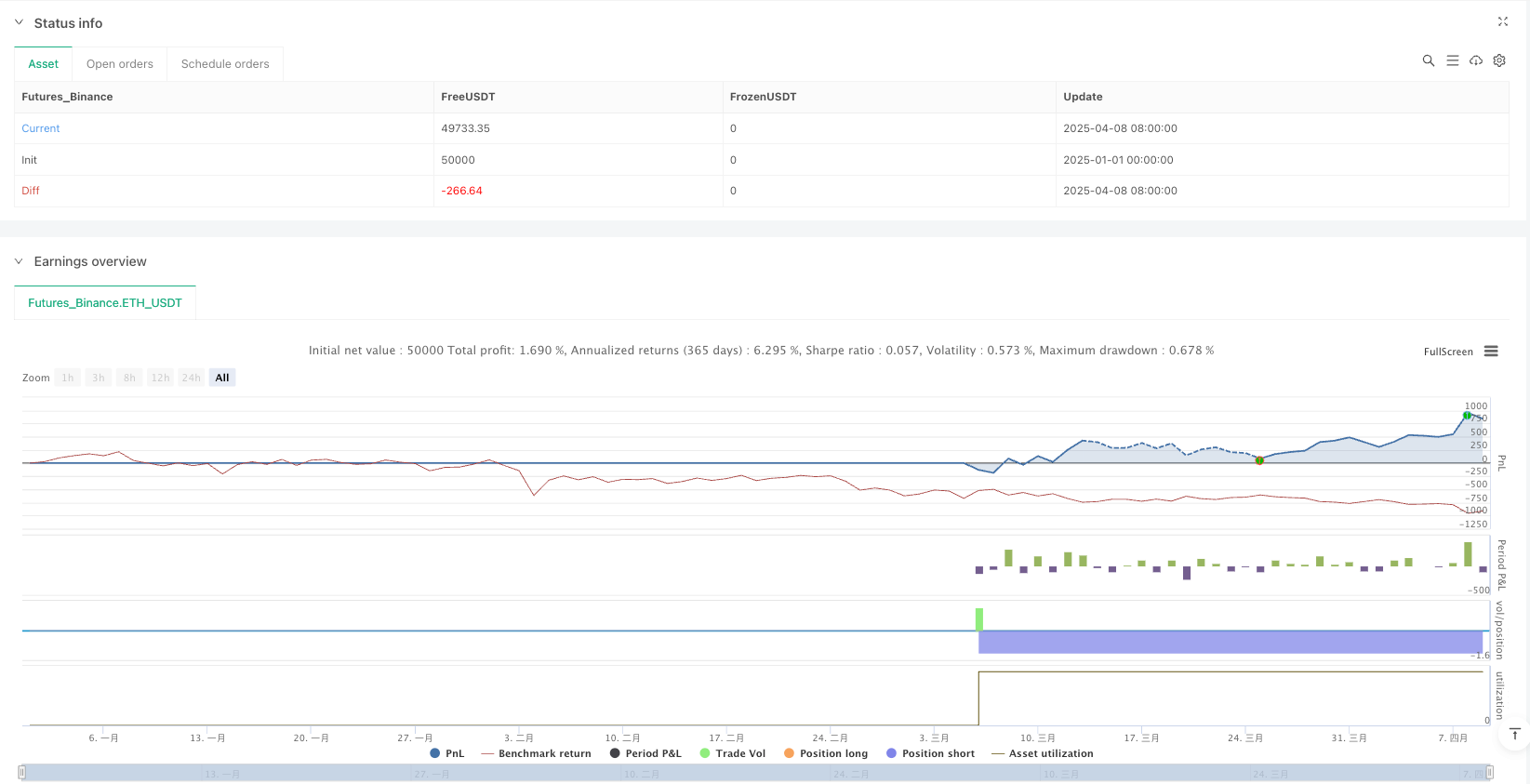This screenshot has width=1530, height=784.
Task: Open the chart hamburger menu icon
Action: pyautogui.click(x=1491, y=352)
